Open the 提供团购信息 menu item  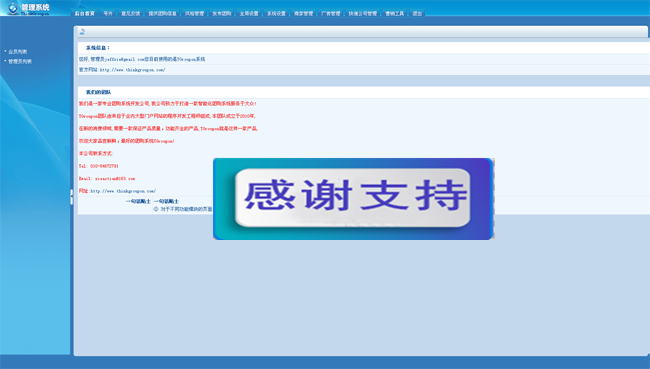point(162,14)
